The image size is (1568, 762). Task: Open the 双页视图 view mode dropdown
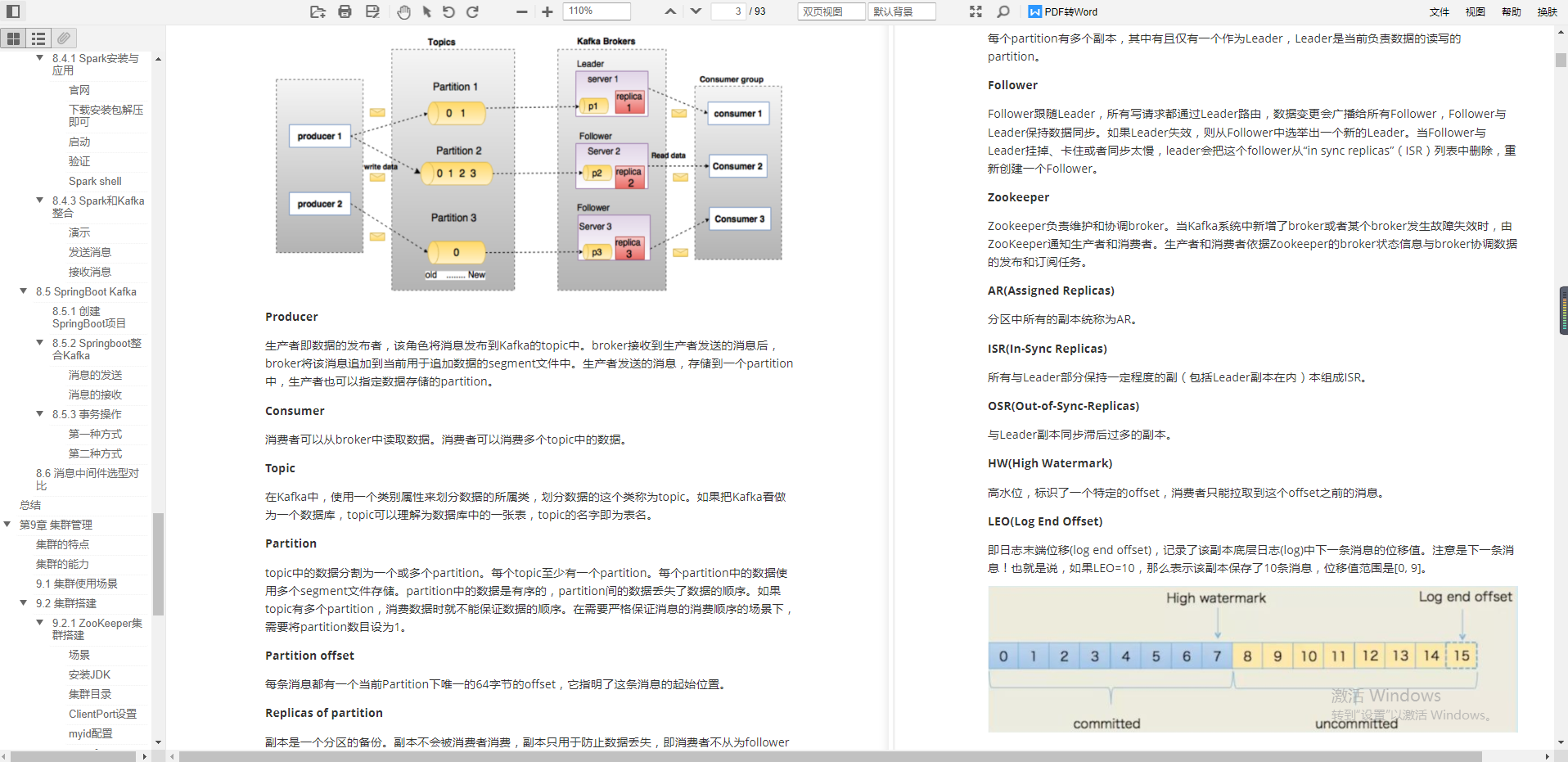click(x=831, y=11)
